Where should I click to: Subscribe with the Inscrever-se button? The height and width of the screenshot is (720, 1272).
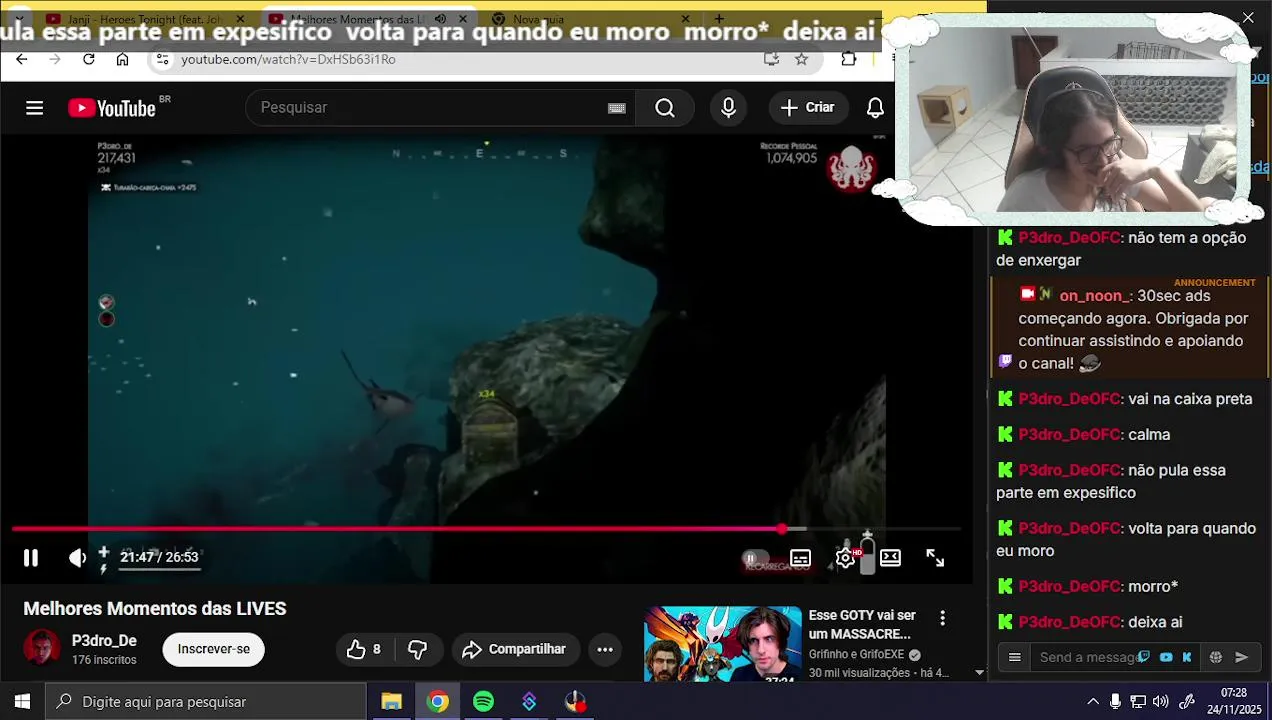(214, 649)
